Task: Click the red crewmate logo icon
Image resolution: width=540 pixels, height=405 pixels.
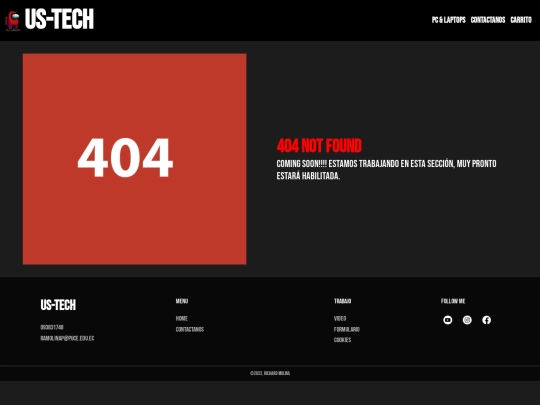Action: tap(12, 21)
